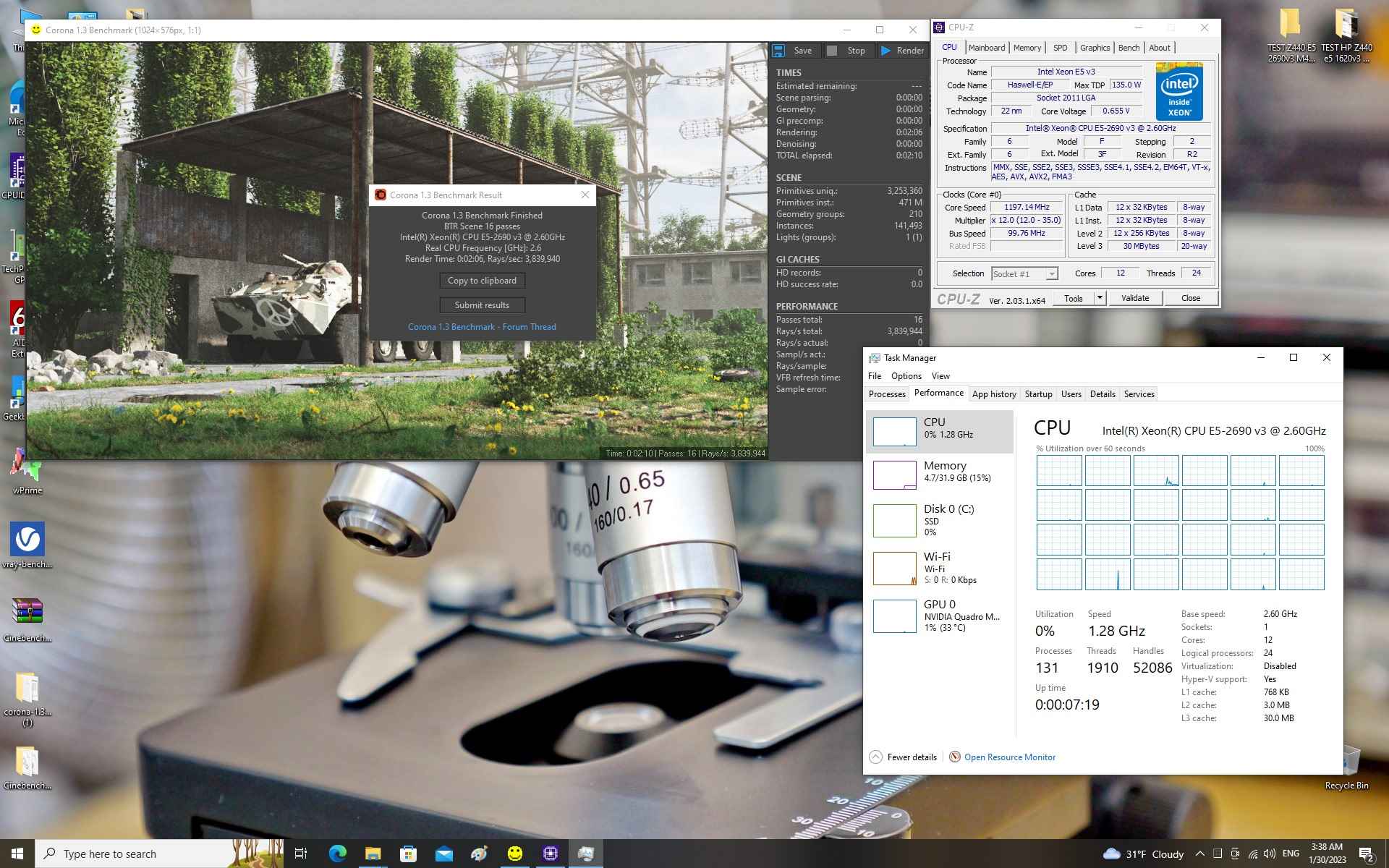Select TEST Z440 E5 2690v3 folder

tap(1291, 36)
